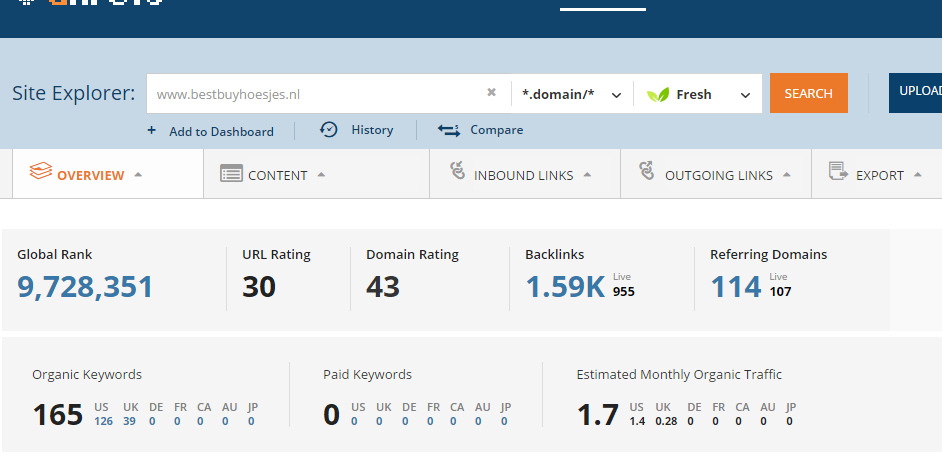942x464 pixels.
Task: Open the Export tab
Action: pyautogui.click(x=877, y=174)
